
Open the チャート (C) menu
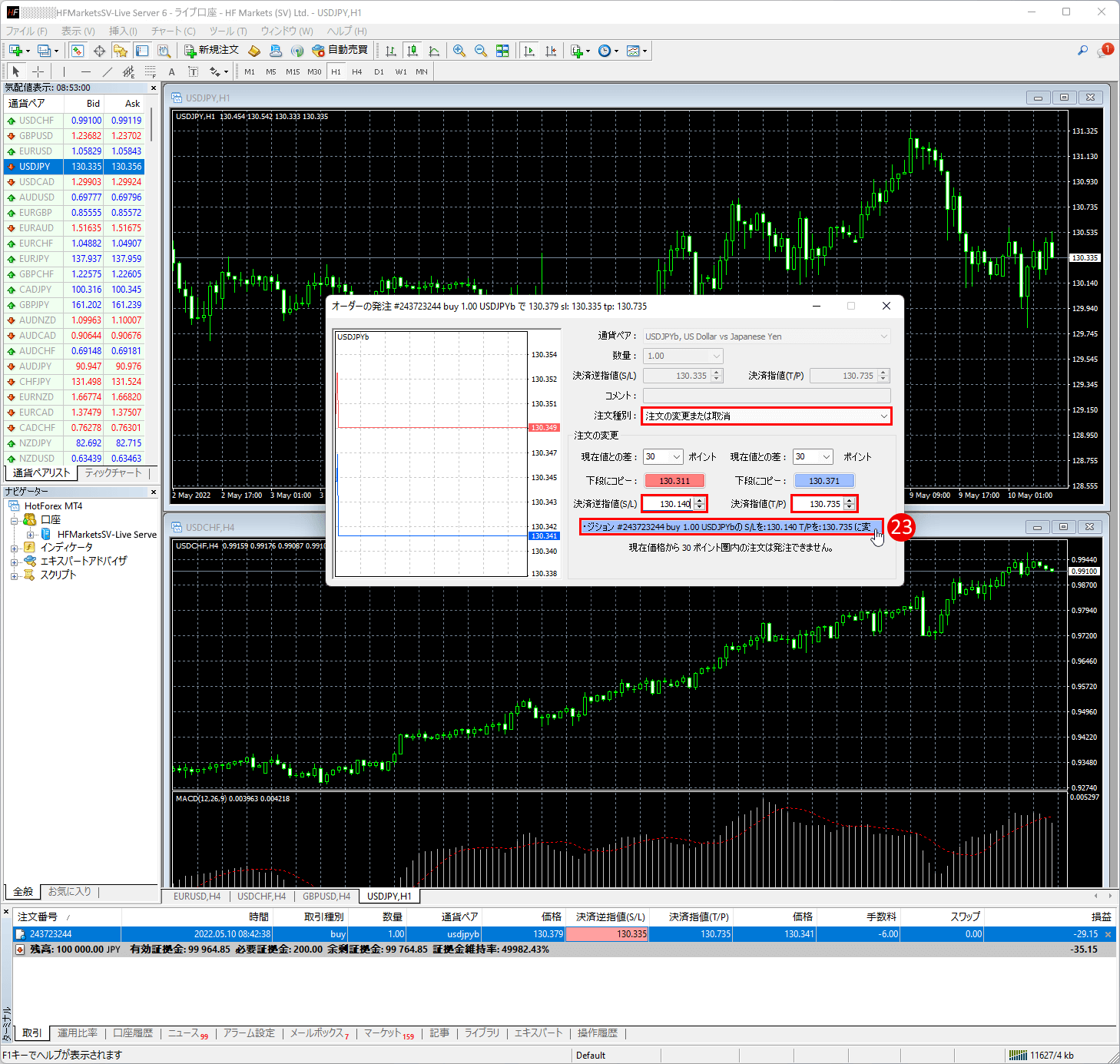[x=173, y=31]
